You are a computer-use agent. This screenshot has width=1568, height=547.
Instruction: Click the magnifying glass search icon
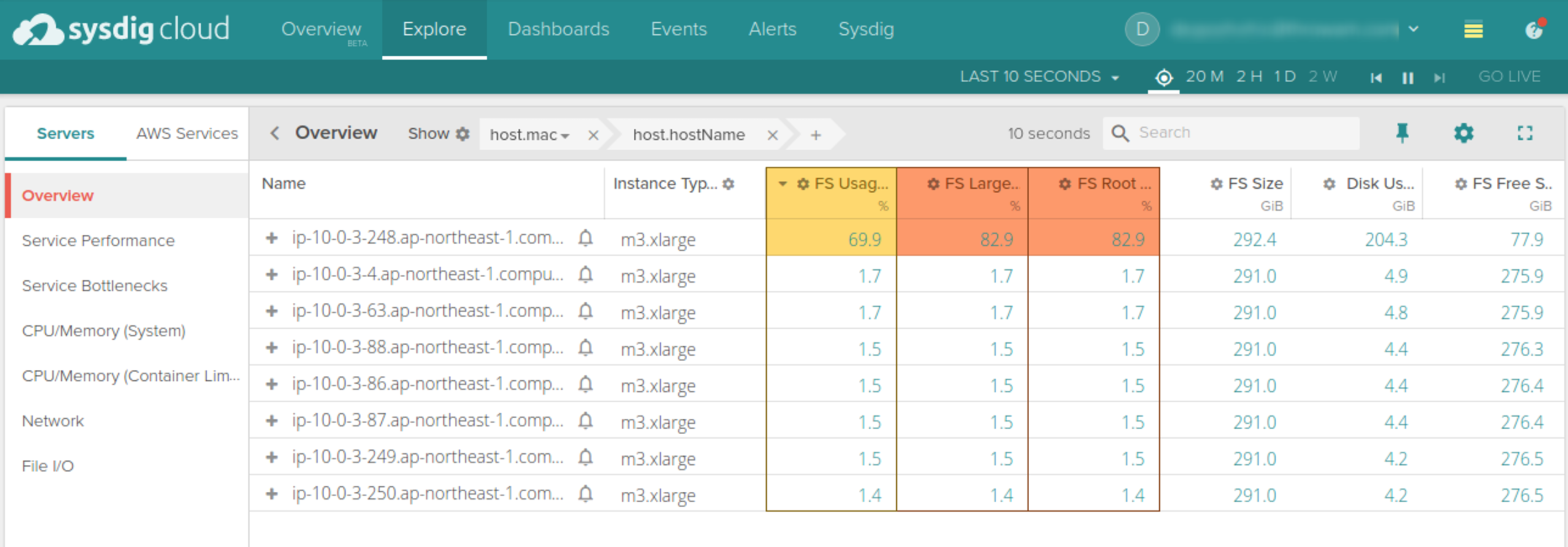click(x=1120, y=133)
